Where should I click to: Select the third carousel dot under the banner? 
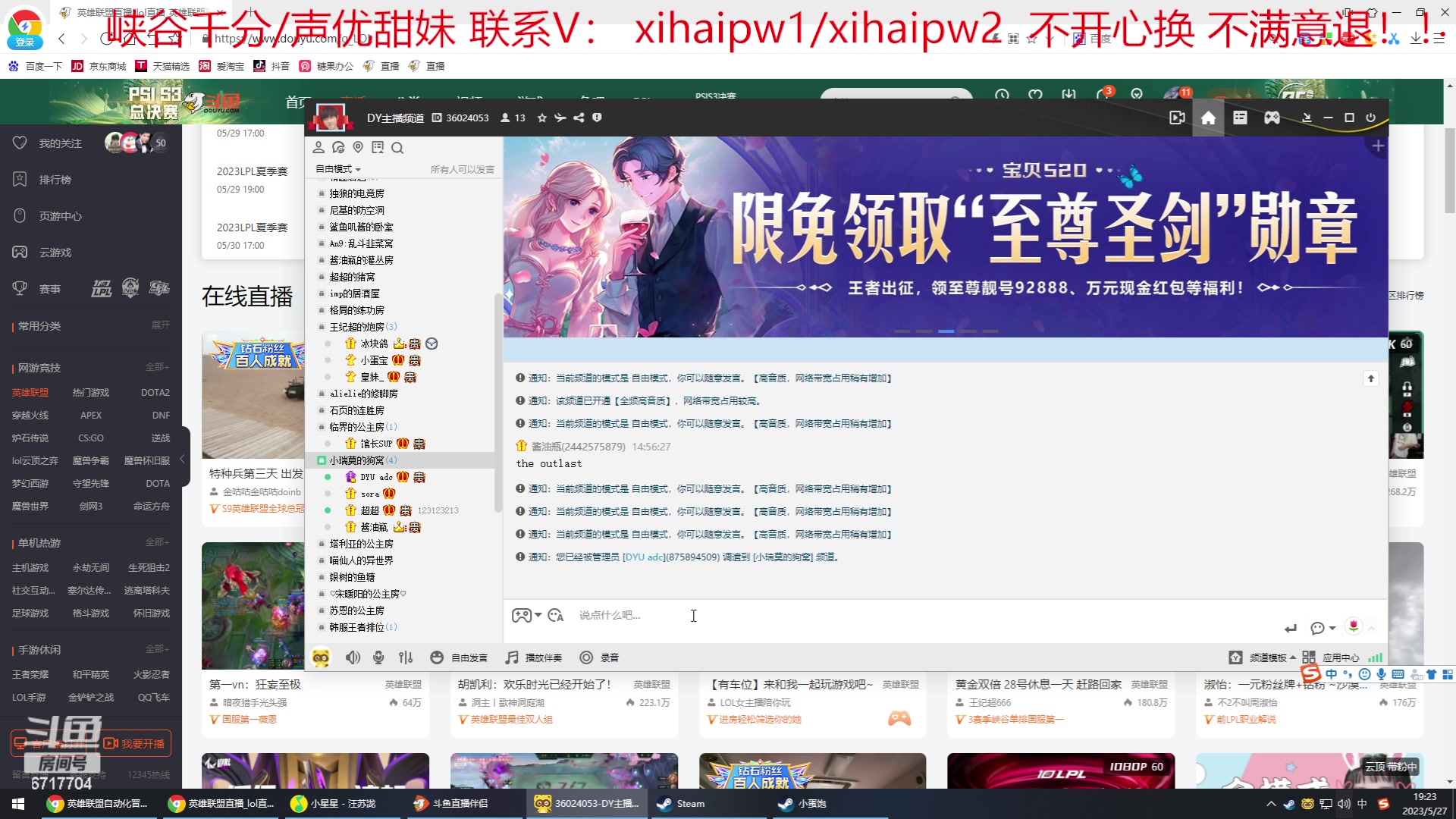click(x=946, y=331)
